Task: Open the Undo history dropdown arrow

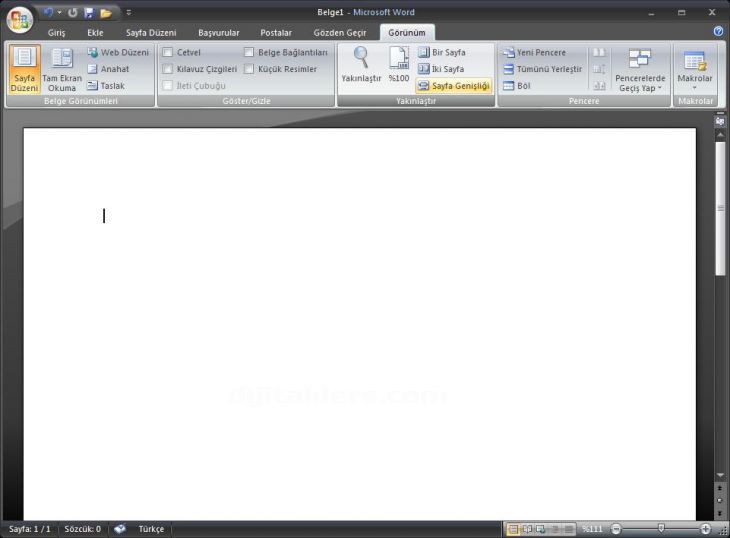Action: click(x=60, y=13)
